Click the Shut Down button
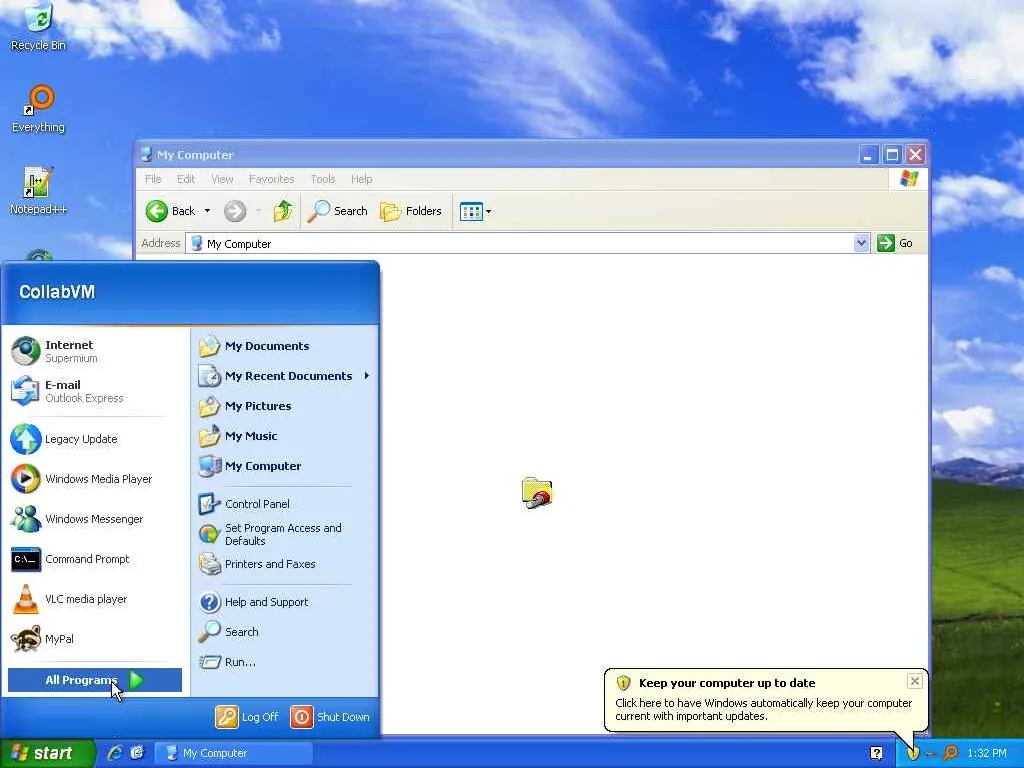 pyautogui.click(x=330, y=716)
